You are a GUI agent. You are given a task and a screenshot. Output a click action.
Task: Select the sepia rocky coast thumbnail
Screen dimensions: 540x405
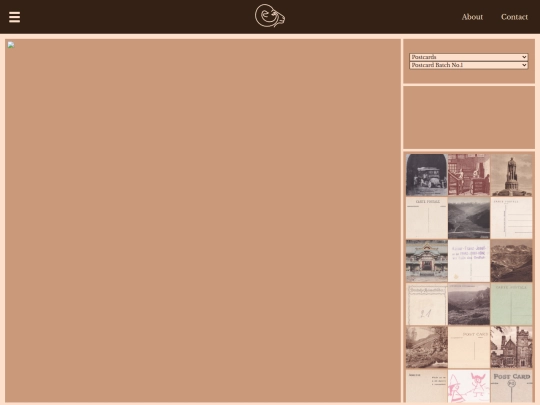pyautogui.click(x=426, y=347)
